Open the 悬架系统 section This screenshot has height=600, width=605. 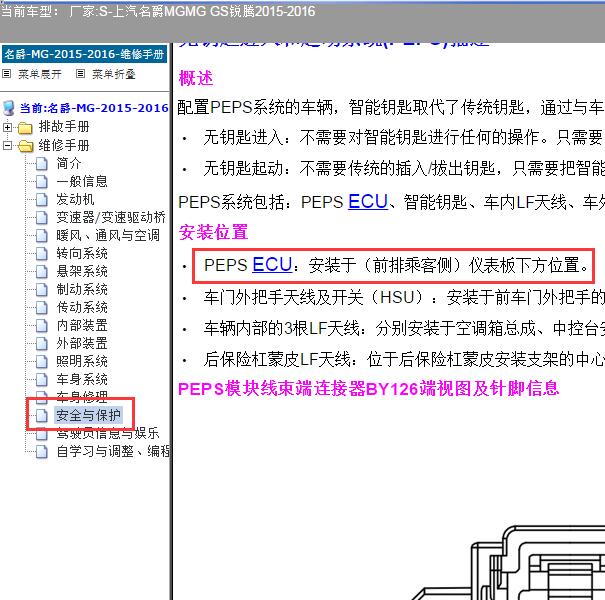[82, 271]
